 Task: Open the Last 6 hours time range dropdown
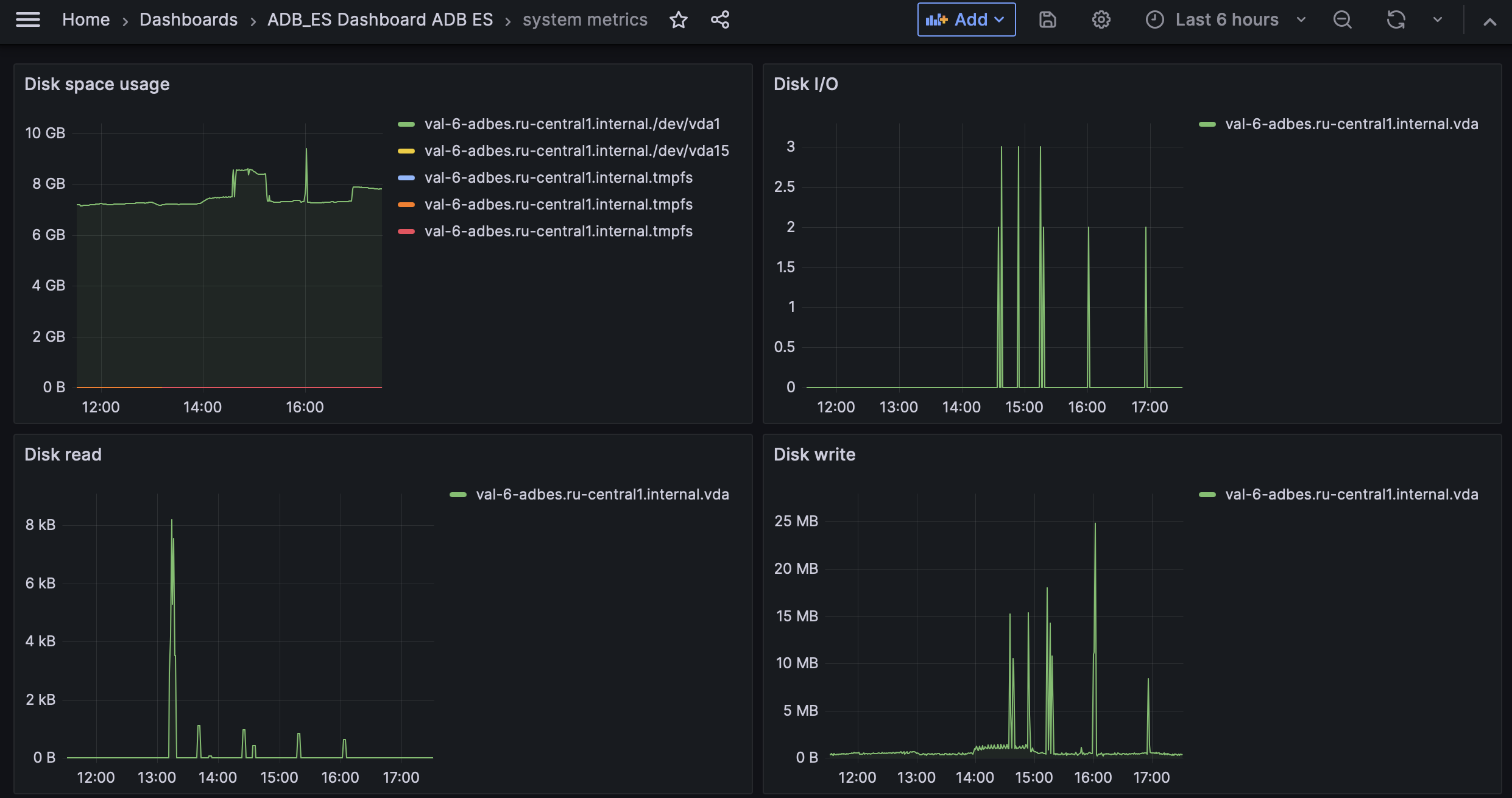(x=1228, y=19)
